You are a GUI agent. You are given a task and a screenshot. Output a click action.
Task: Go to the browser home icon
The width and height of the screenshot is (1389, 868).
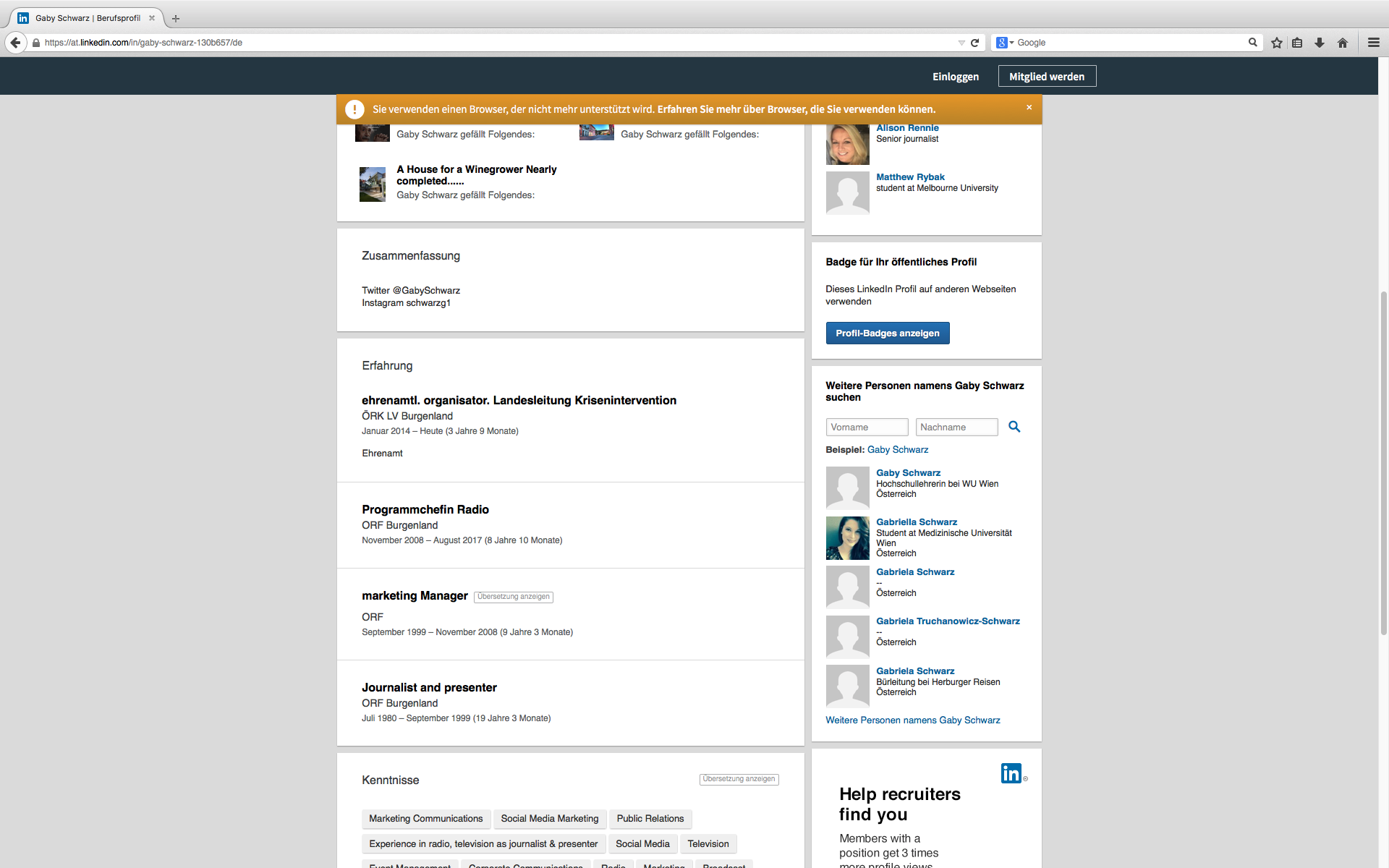[1343, 43]
